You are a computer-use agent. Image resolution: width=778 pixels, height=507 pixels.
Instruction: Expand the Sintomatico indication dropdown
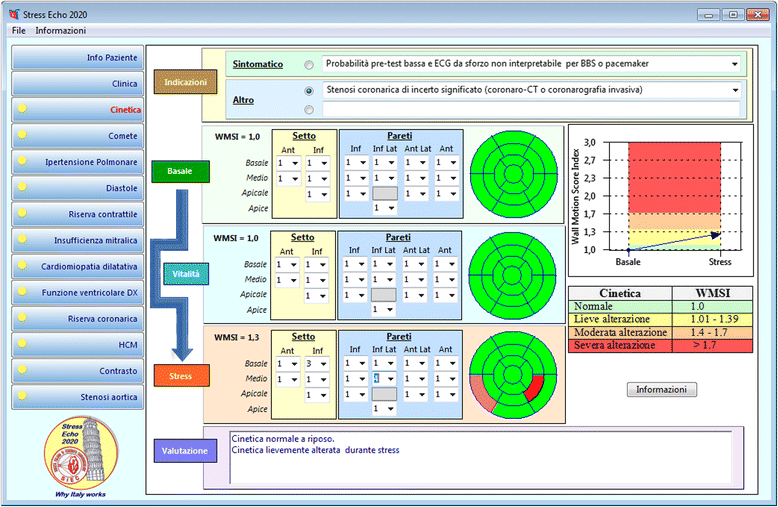(x=733, y=64)
